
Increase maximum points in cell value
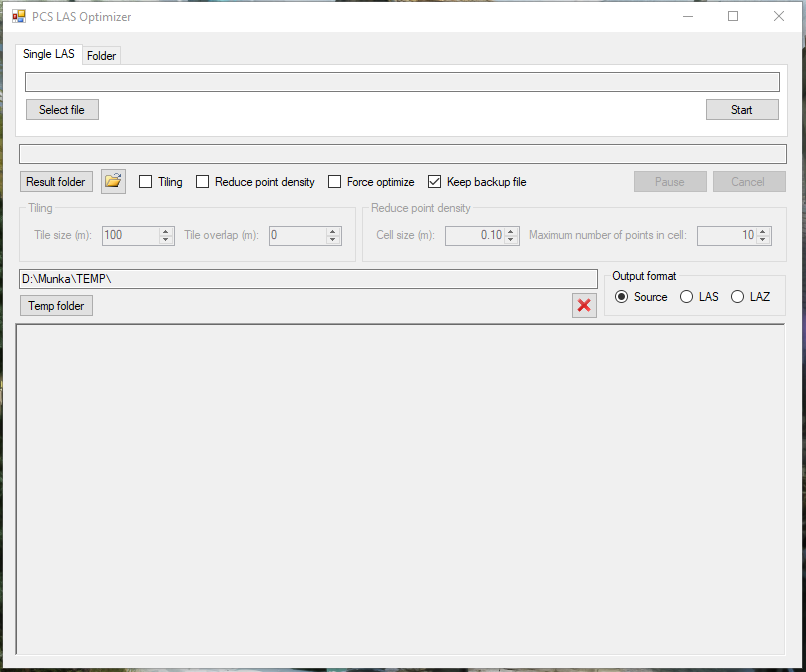pyautogui.click(x=763, y=231)
